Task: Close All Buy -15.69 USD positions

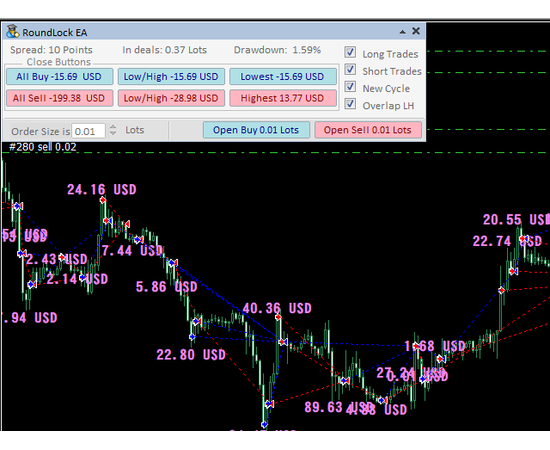Action: (x=59, y=76)
